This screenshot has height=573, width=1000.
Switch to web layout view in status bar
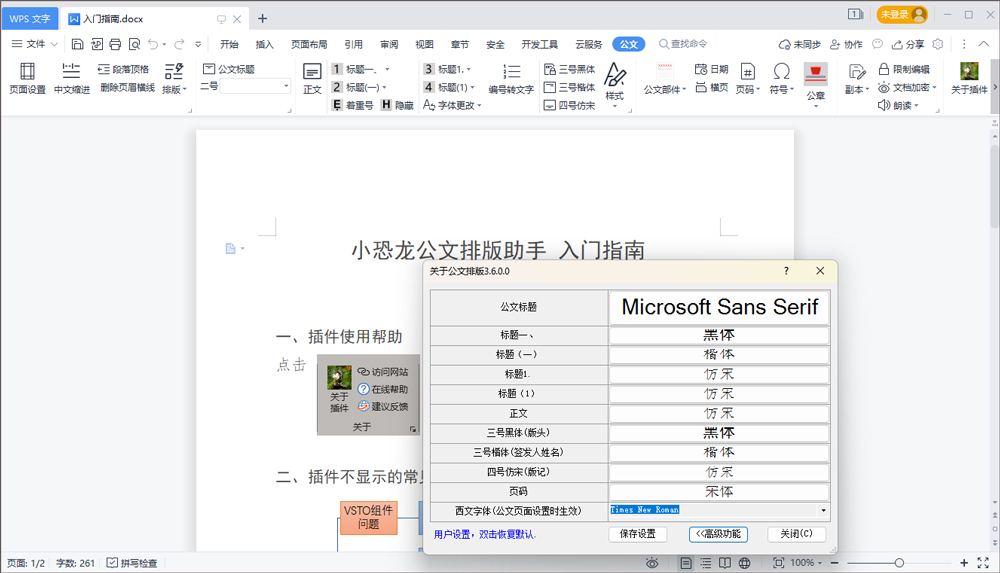pyautogui.click(x=744, y=563)
